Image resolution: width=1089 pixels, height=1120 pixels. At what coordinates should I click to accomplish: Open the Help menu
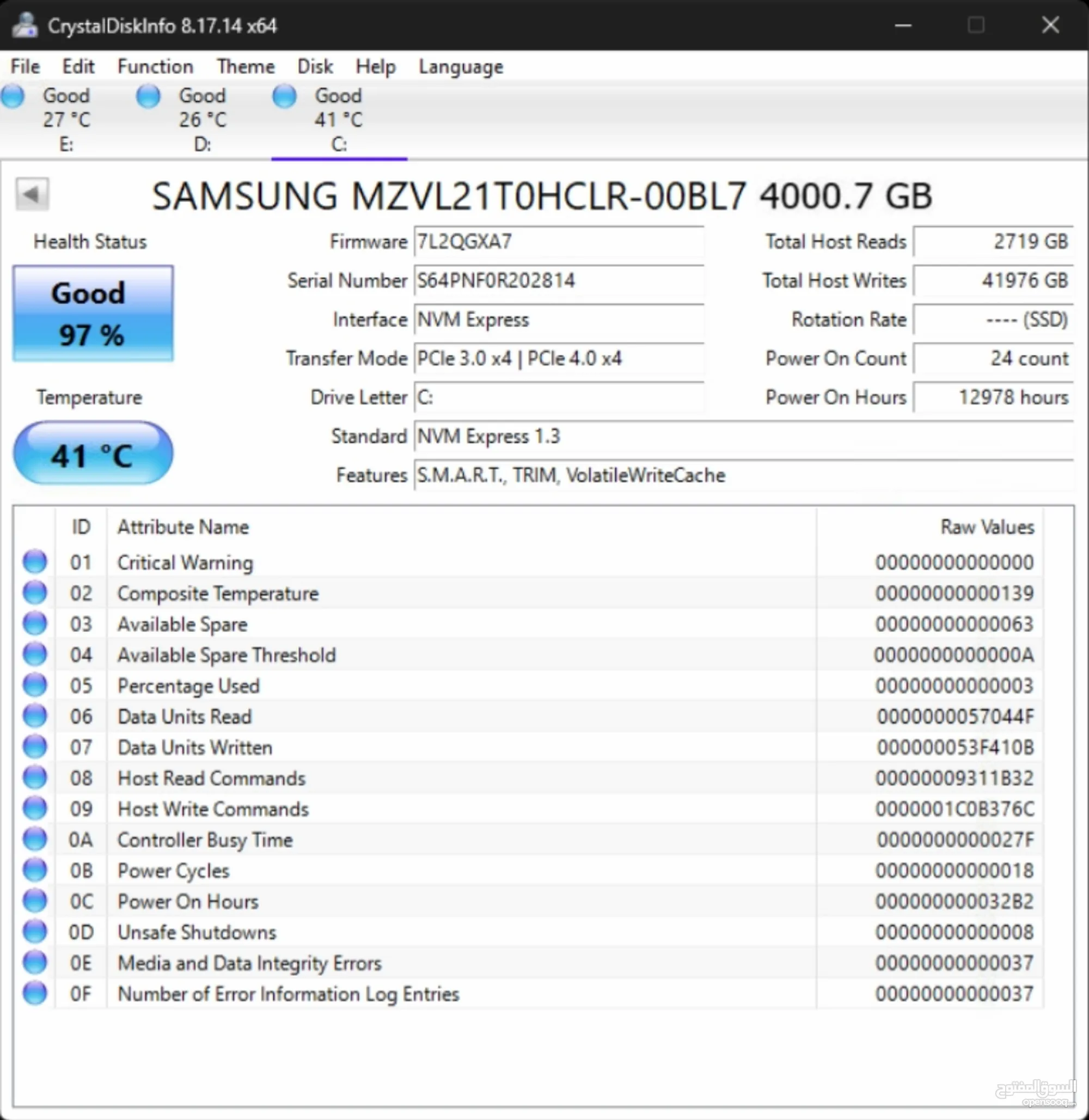[375, 66]
